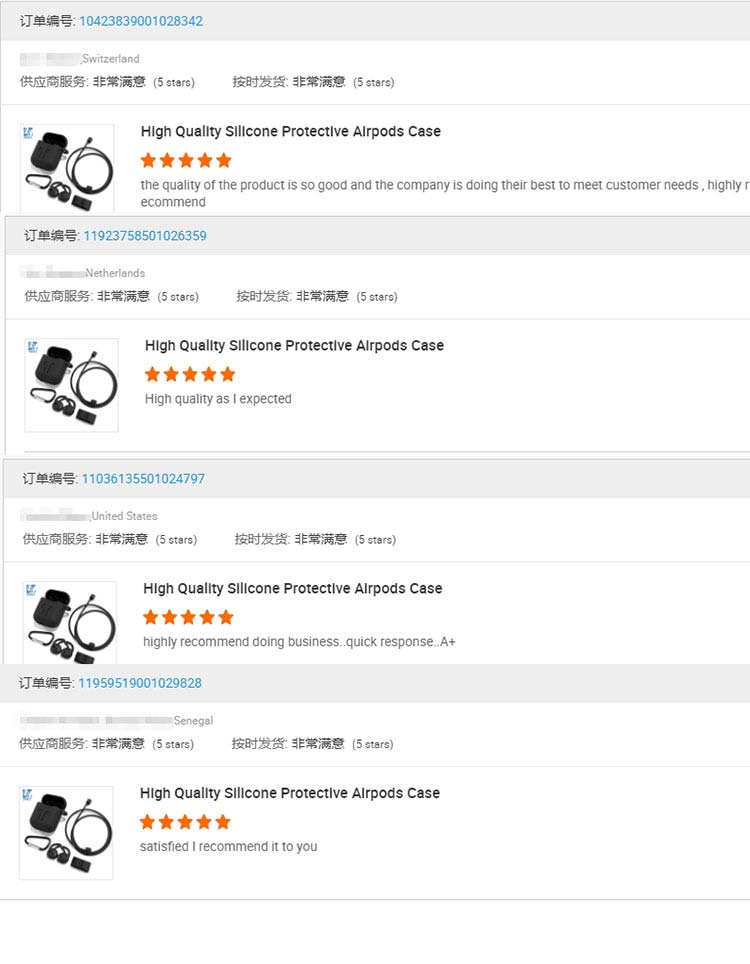Screen dimensions: 750x964
Task: Click the blurred reviewer name beside Senegal
Action: [96, 720]
